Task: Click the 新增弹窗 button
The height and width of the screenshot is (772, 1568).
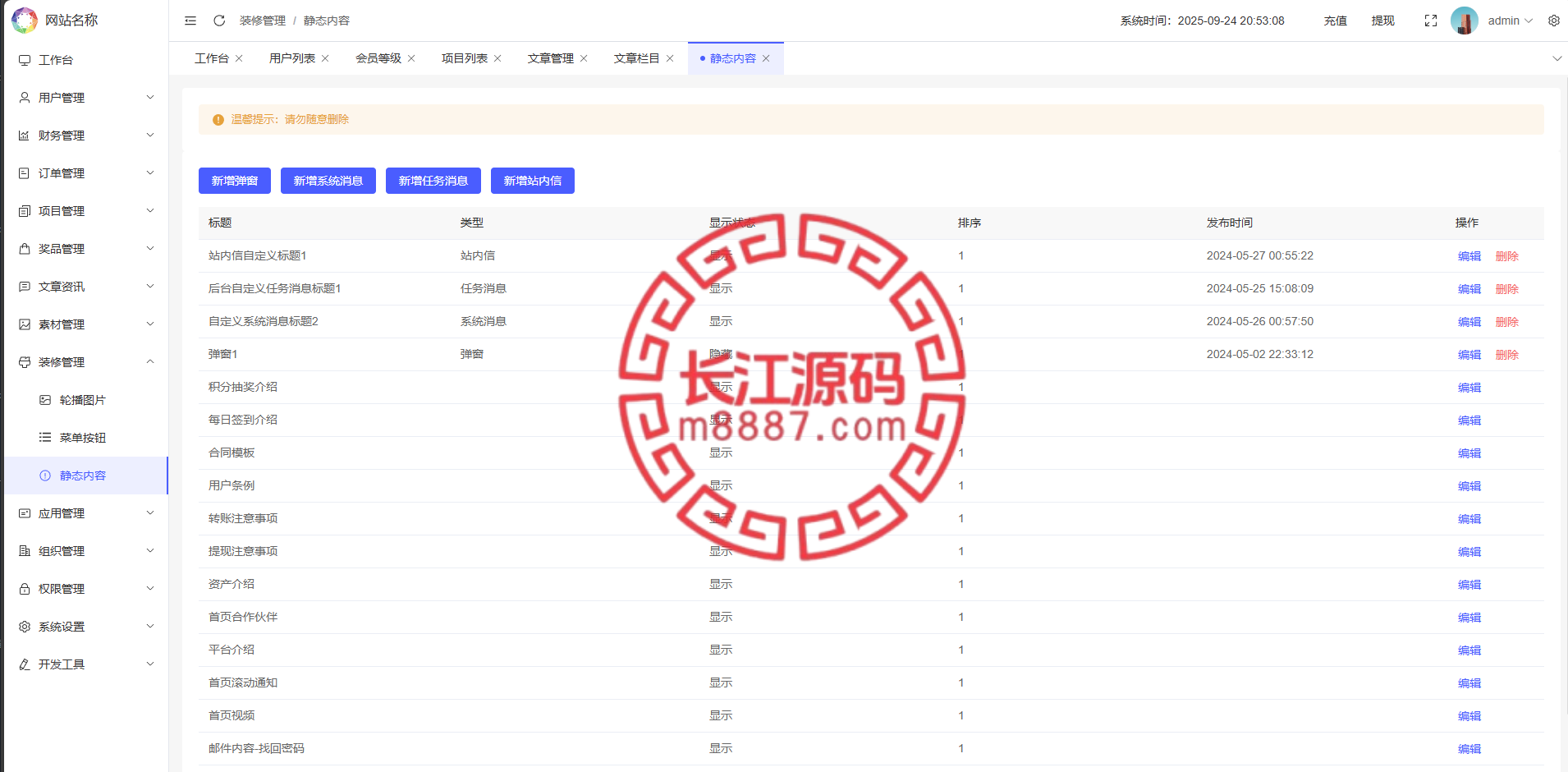Action: point(235,181)
